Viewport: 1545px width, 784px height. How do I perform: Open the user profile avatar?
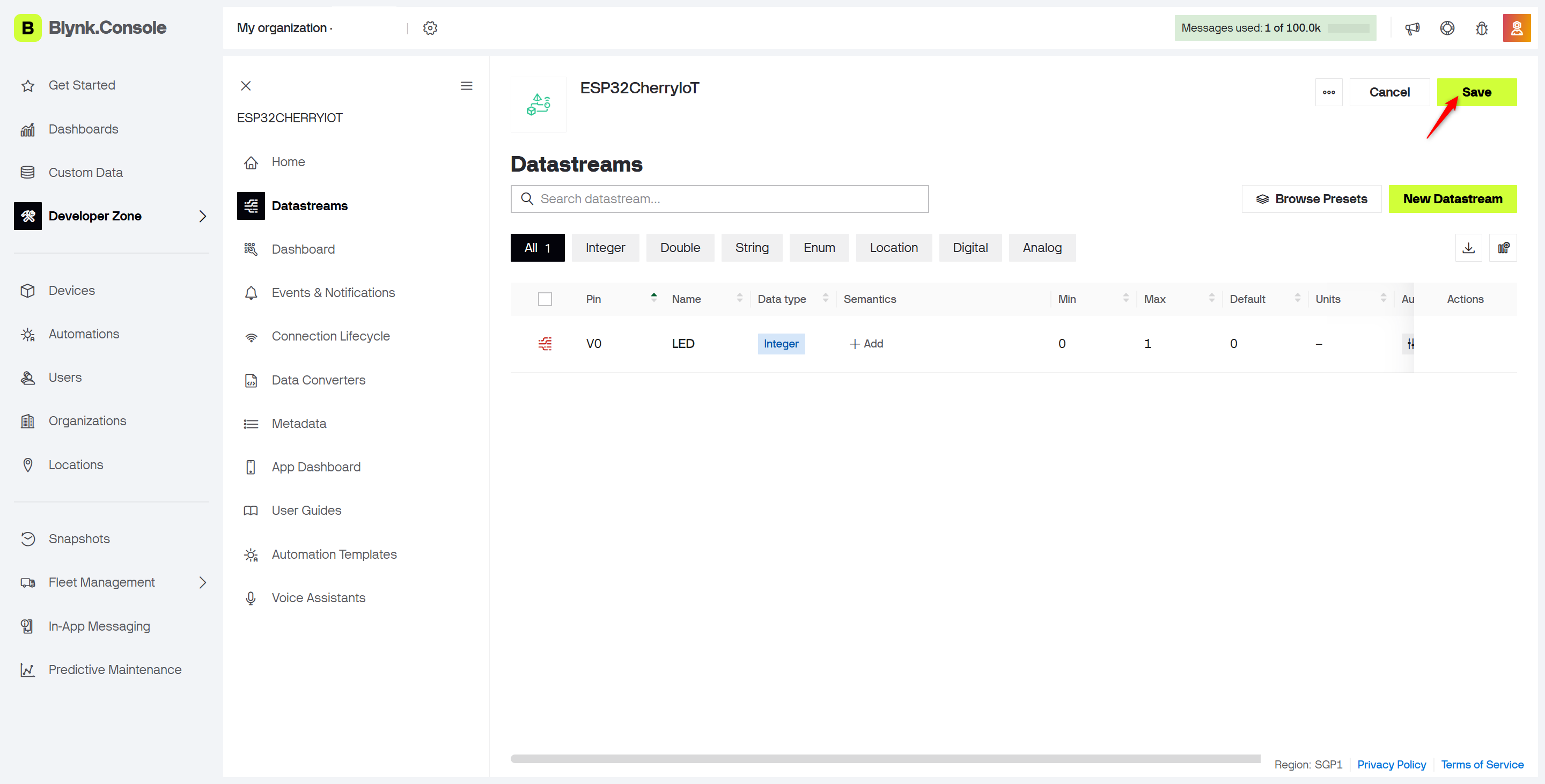(1517, 28)
